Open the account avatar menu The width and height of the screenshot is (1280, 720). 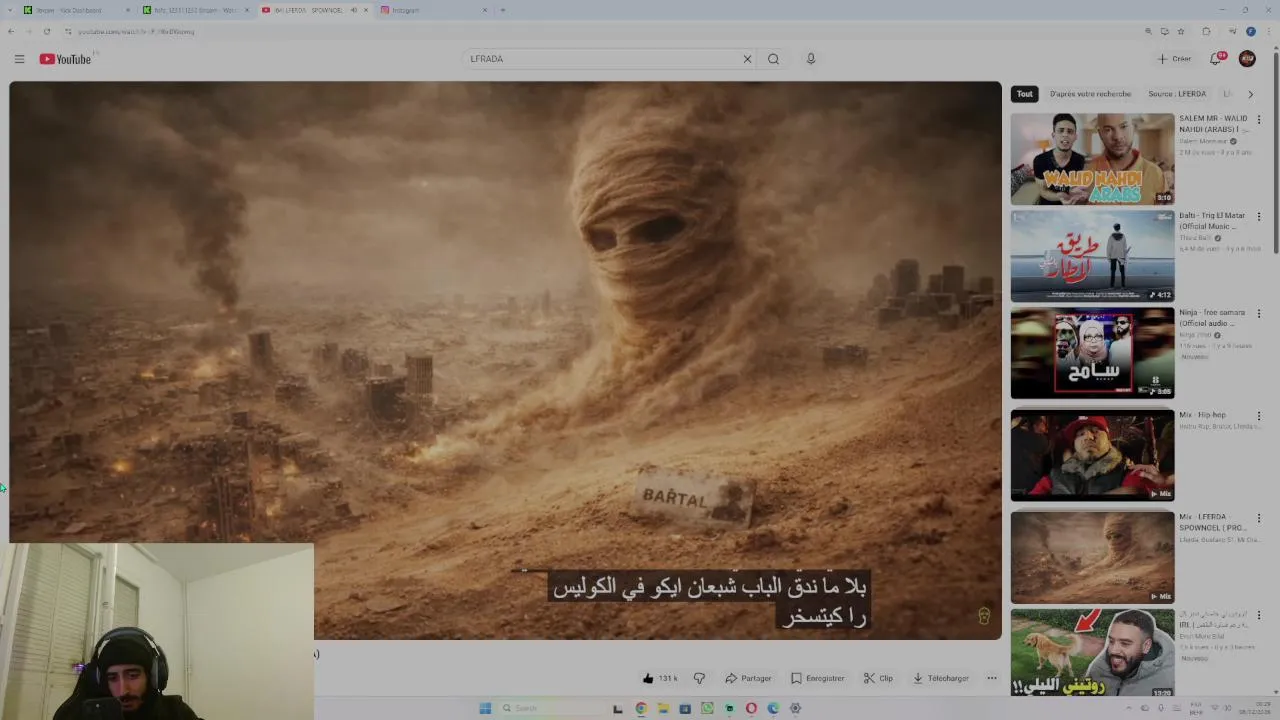point(1247,59)
